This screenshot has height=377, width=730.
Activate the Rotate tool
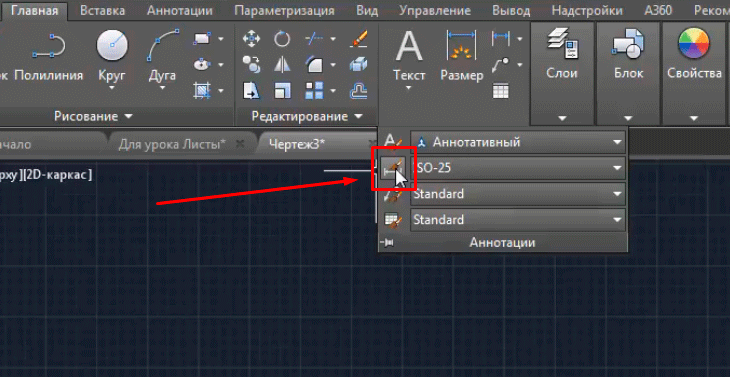click(282, 39)
